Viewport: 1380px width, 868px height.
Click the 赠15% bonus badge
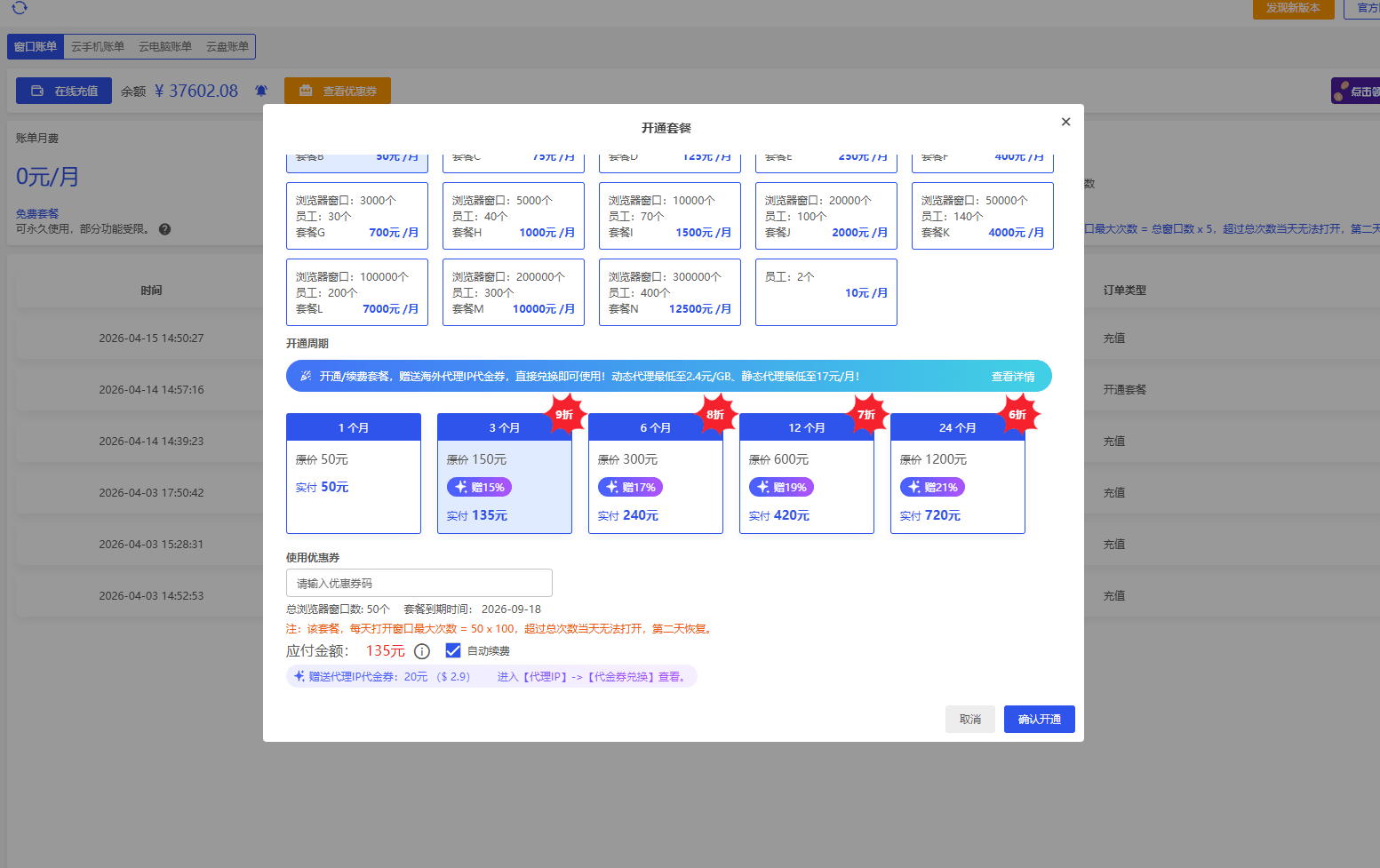(x=479, y=487)
